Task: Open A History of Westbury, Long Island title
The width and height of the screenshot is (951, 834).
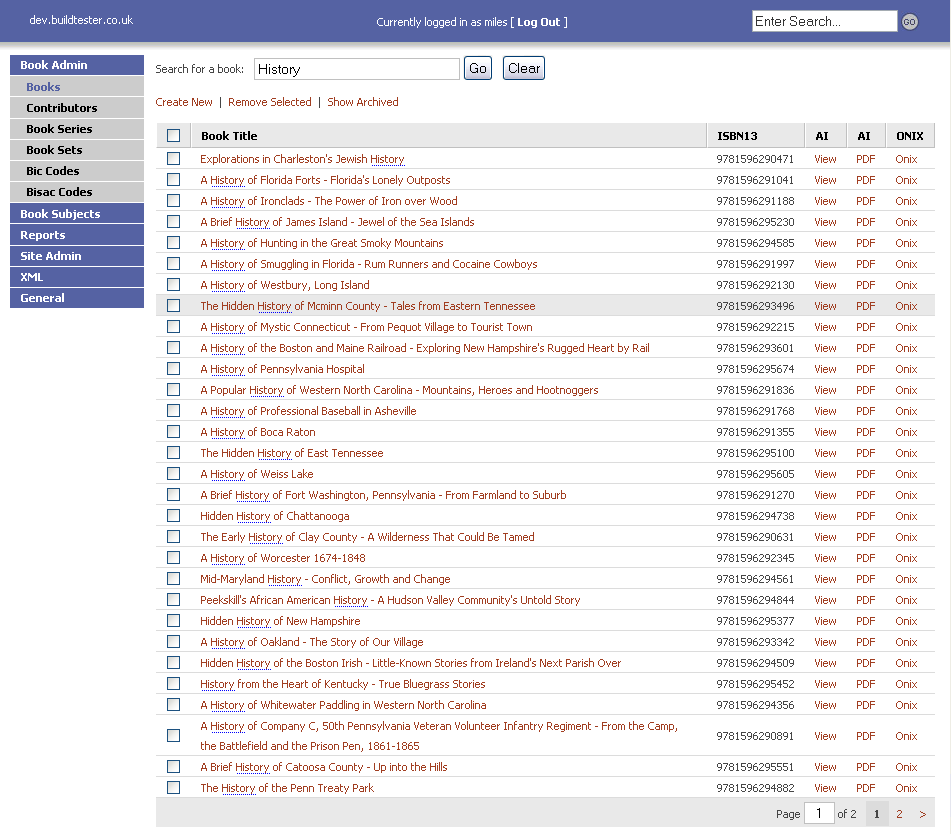Action: coord(285,285)
